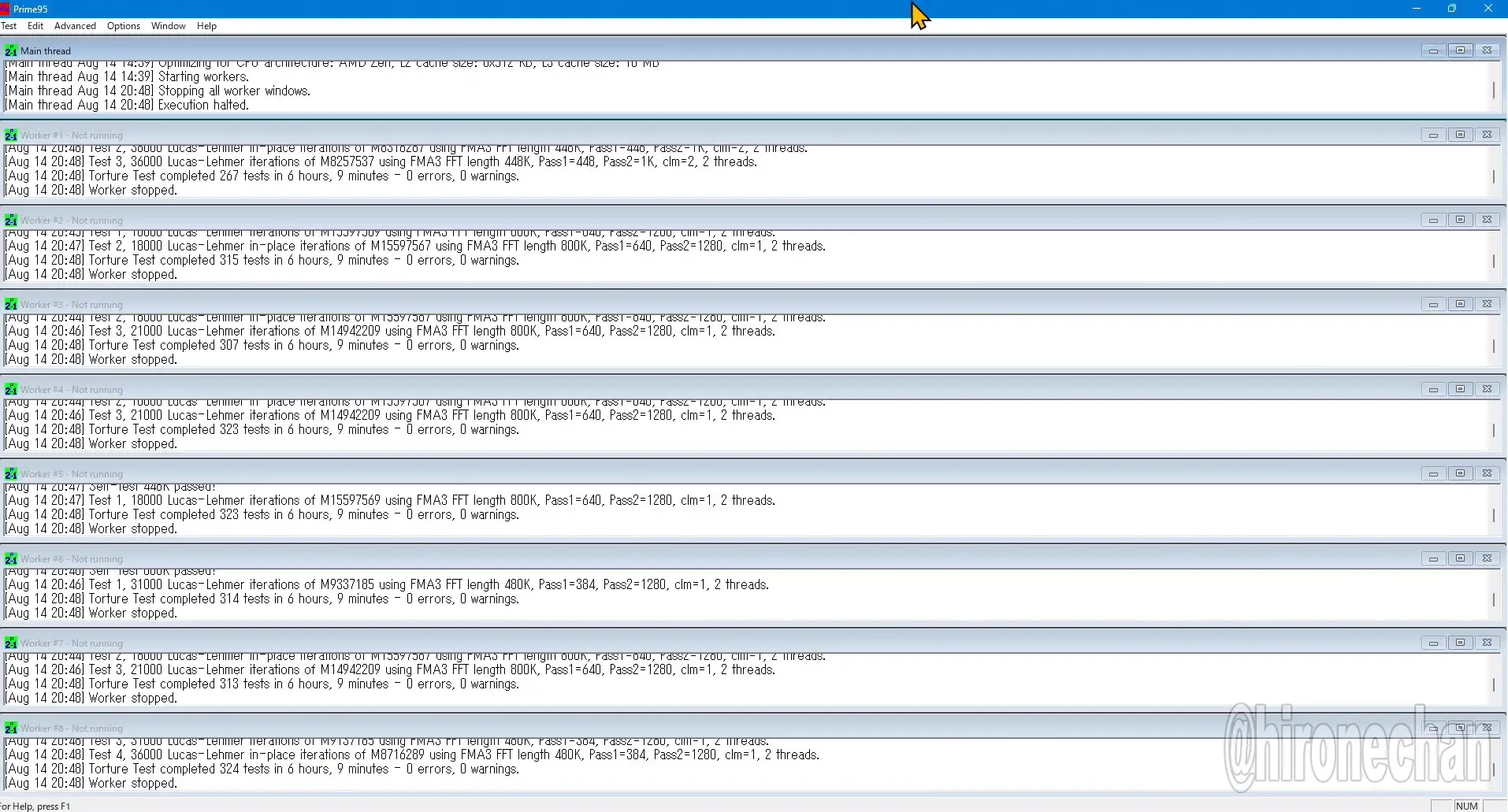Click the 'Starting workers.' log line
This screenshot has width=1508, height=812.
point(127,76)
